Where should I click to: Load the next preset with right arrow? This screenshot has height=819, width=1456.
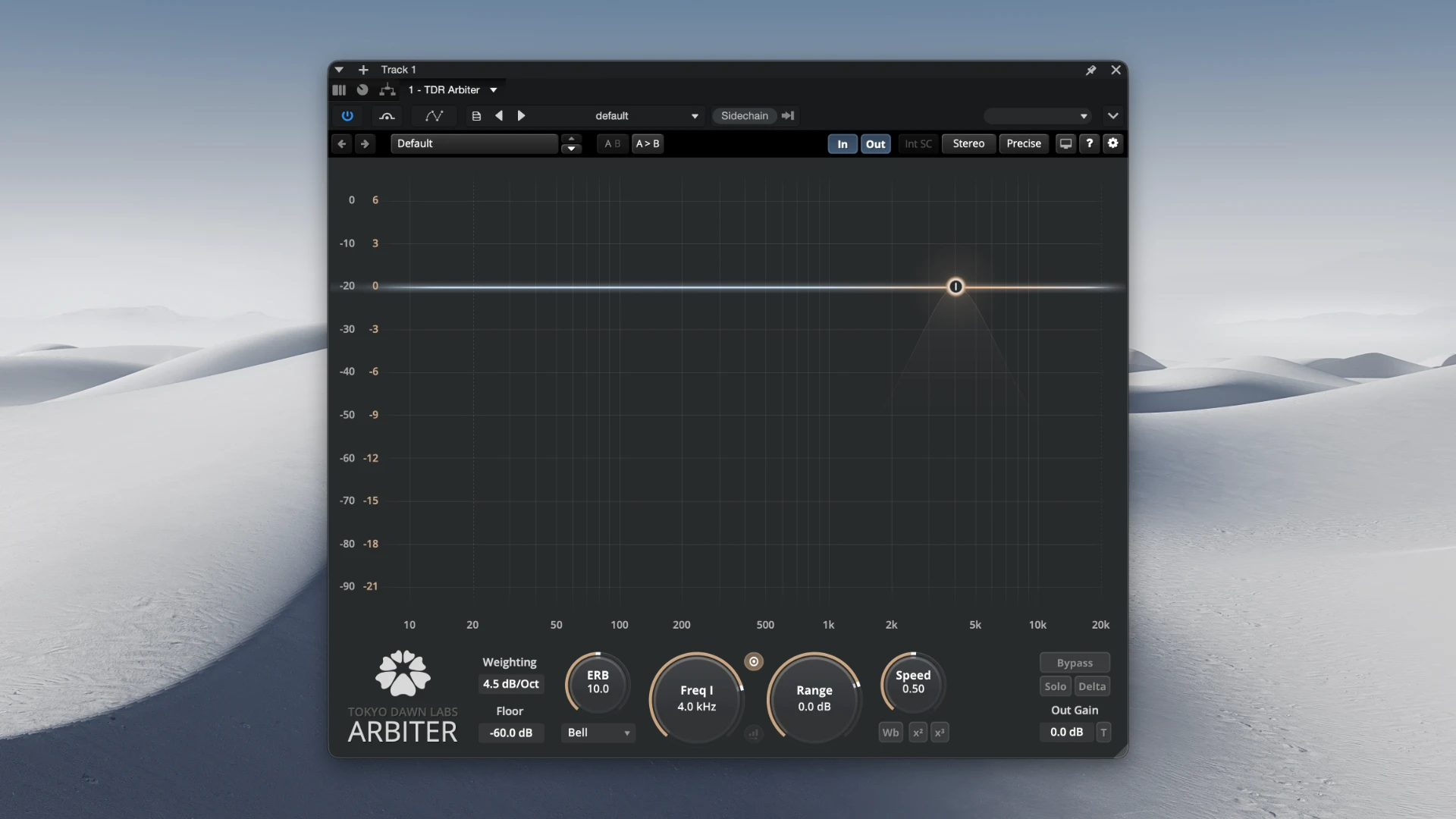pyautogui.click(x=521, y=116)
